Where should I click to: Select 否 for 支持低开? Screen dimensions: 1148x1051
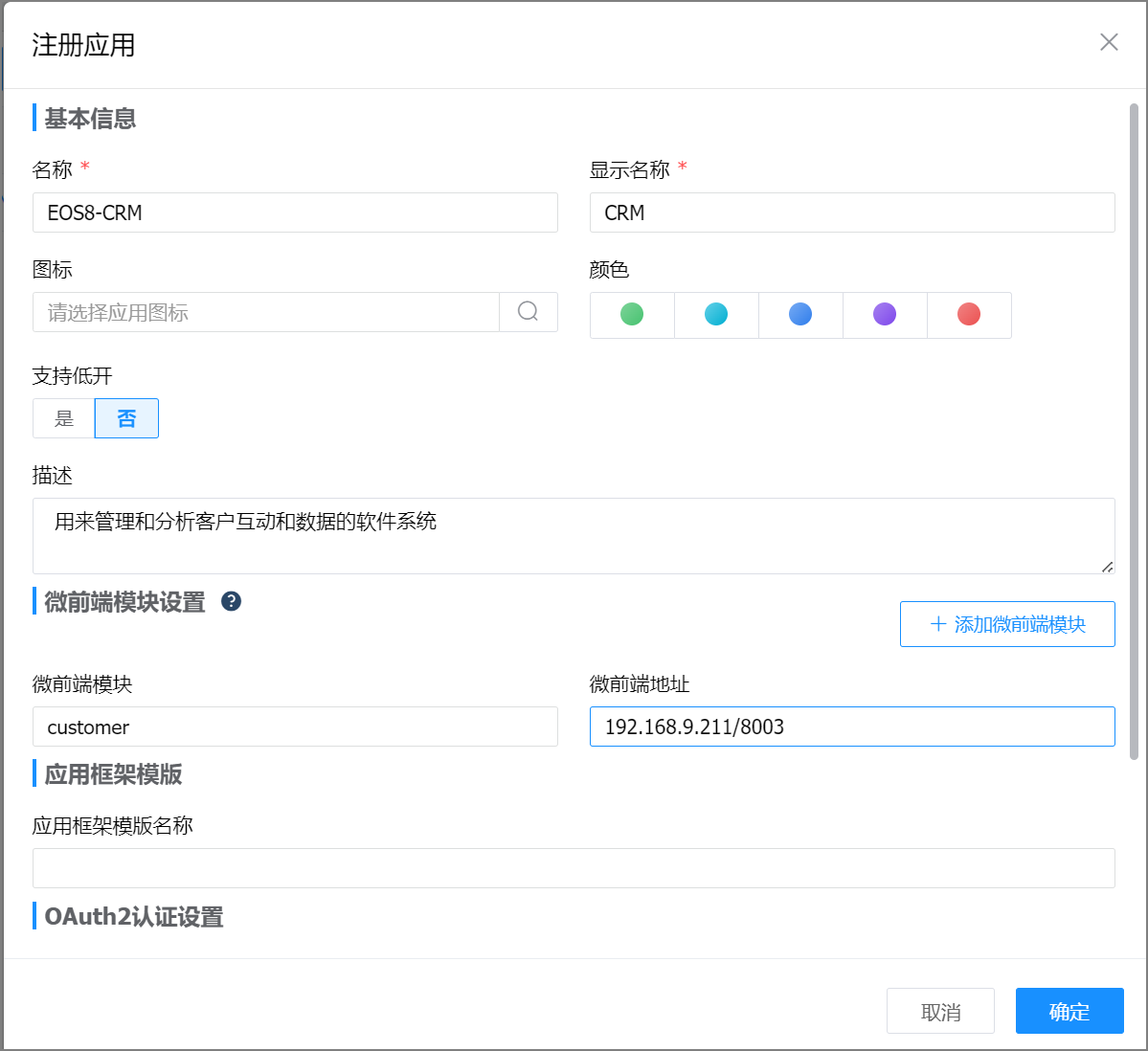(x=126, y=418)
